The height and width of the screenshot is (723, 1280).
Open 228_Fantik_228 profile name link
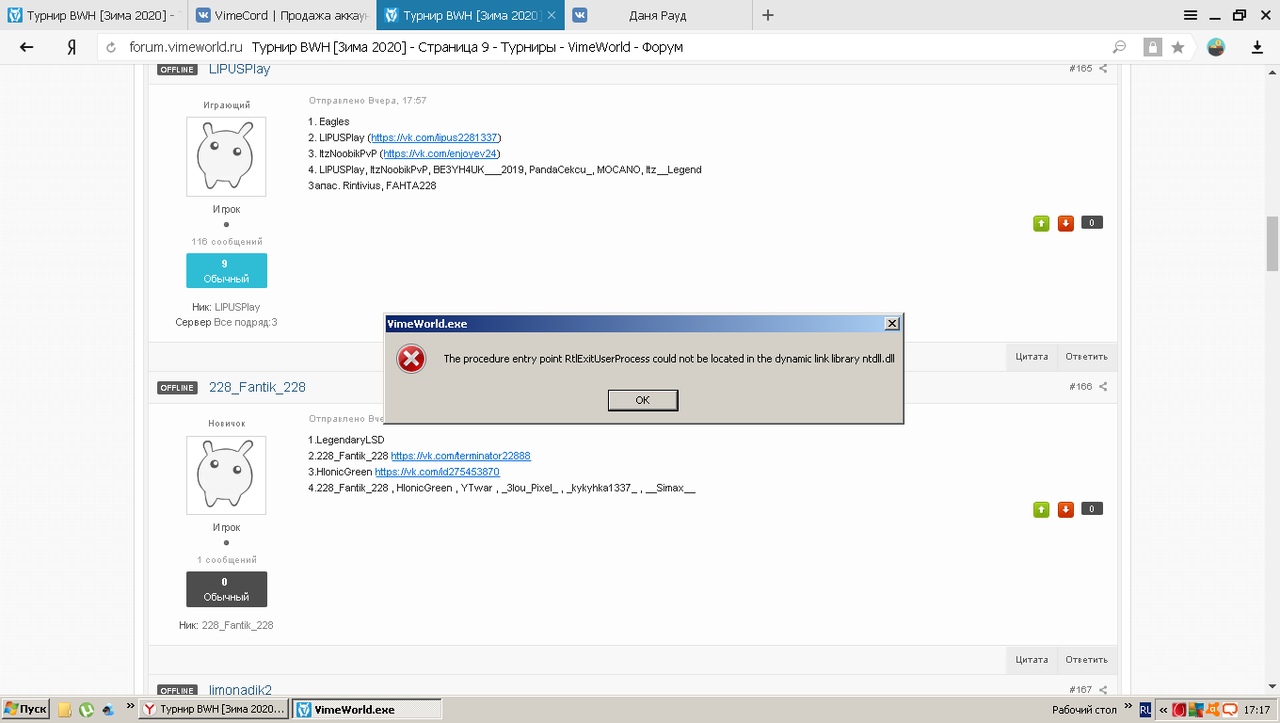(257, 387)
